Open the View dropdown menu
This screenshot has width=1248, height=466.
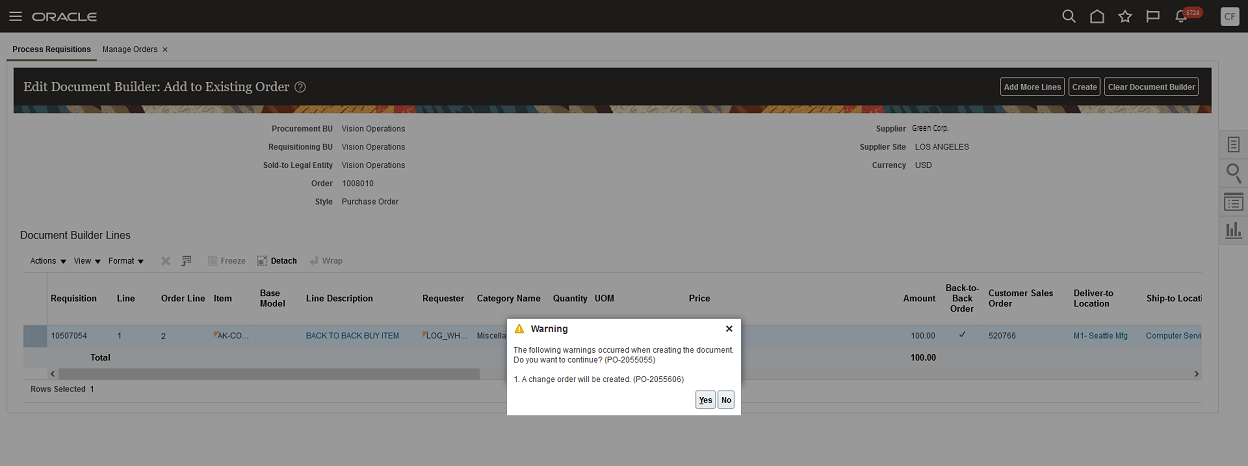tap(87, 261)
